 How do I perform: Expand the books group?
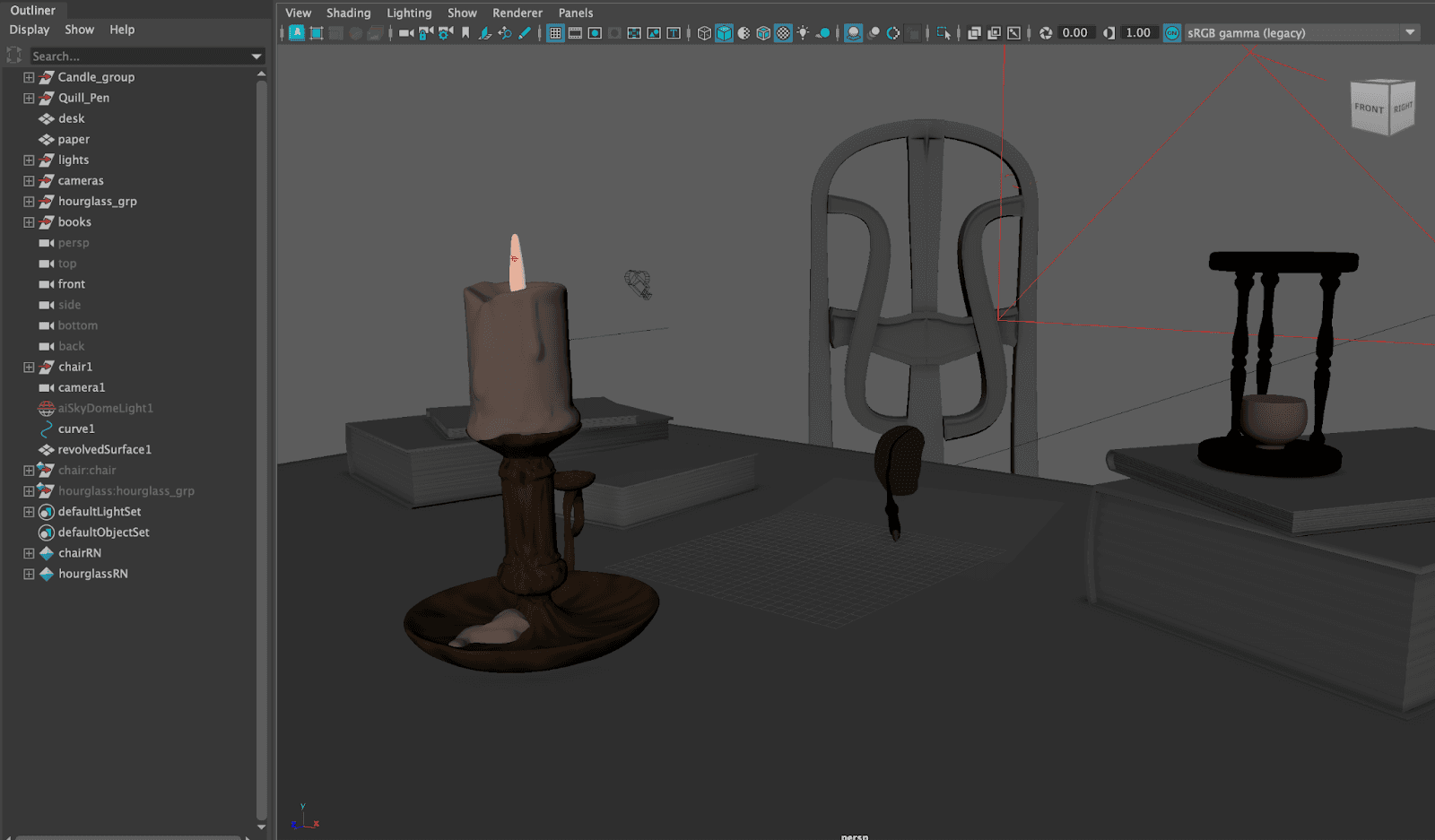29,221
